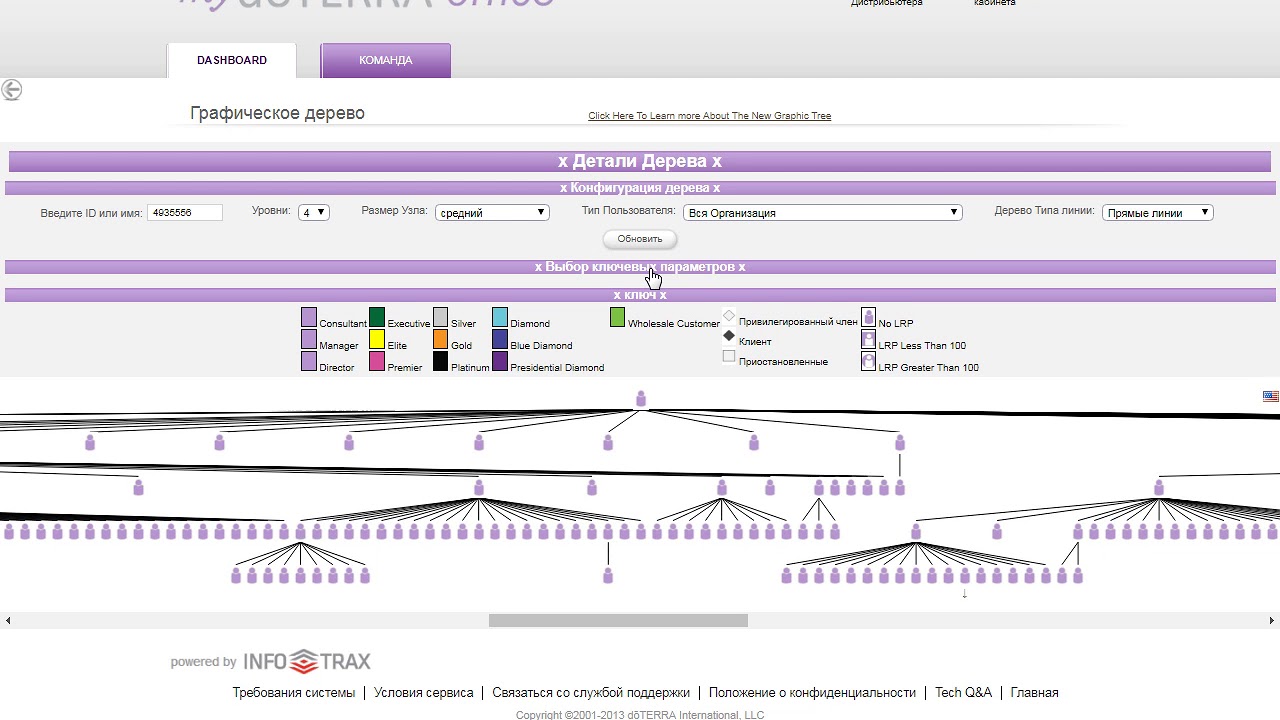
Task: Switch to the КОМАНДА tab
Action: [x=386, y=60]
